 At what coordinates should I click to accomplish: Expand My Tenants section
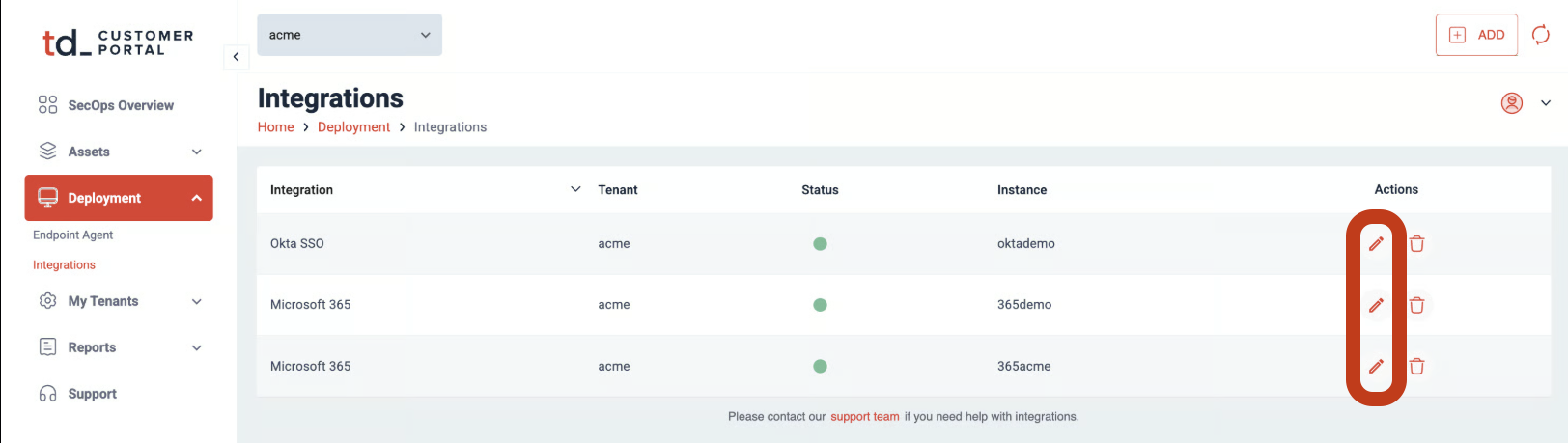point(197,301)
